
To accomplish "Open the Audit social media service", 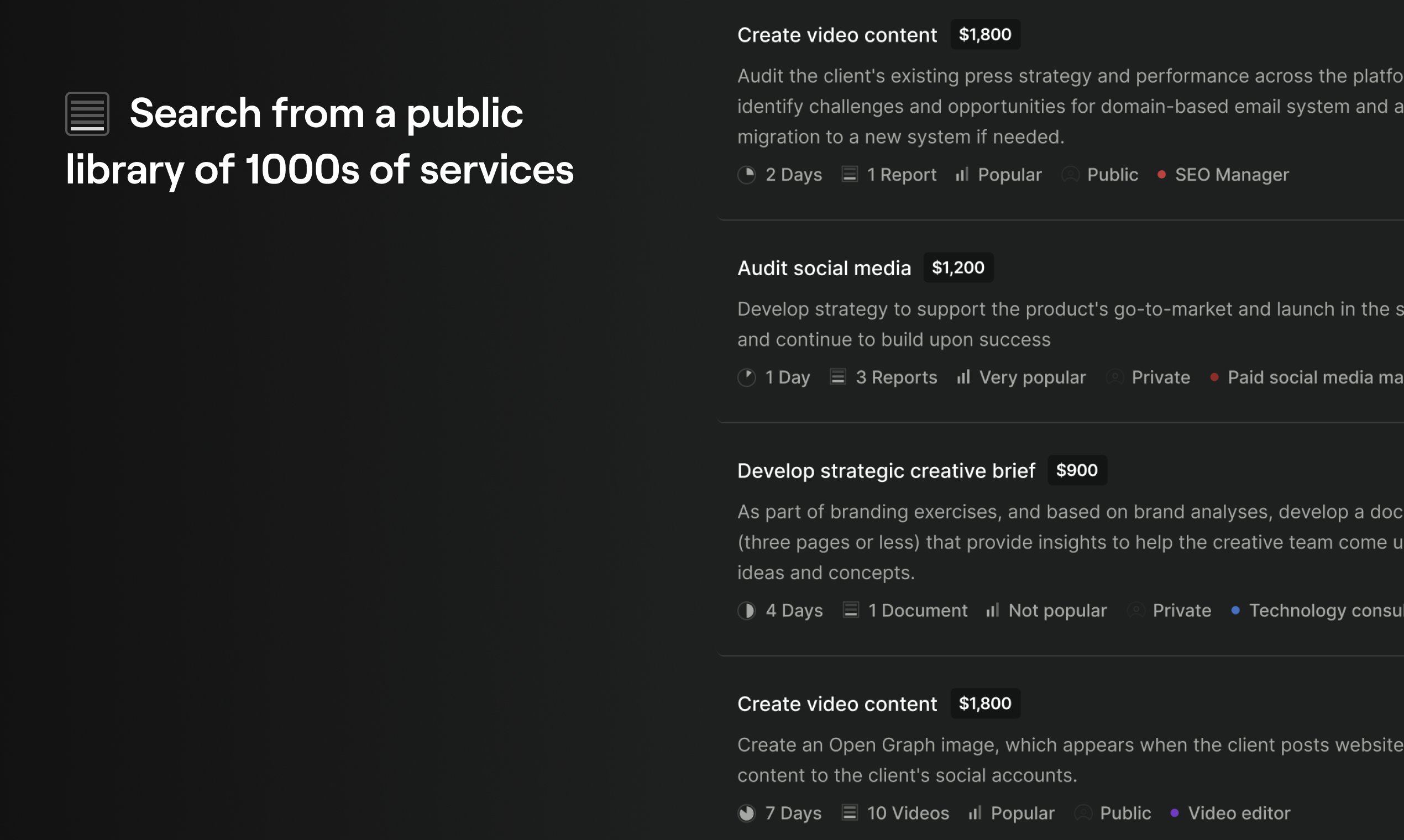I will click(x=824, y=267).
